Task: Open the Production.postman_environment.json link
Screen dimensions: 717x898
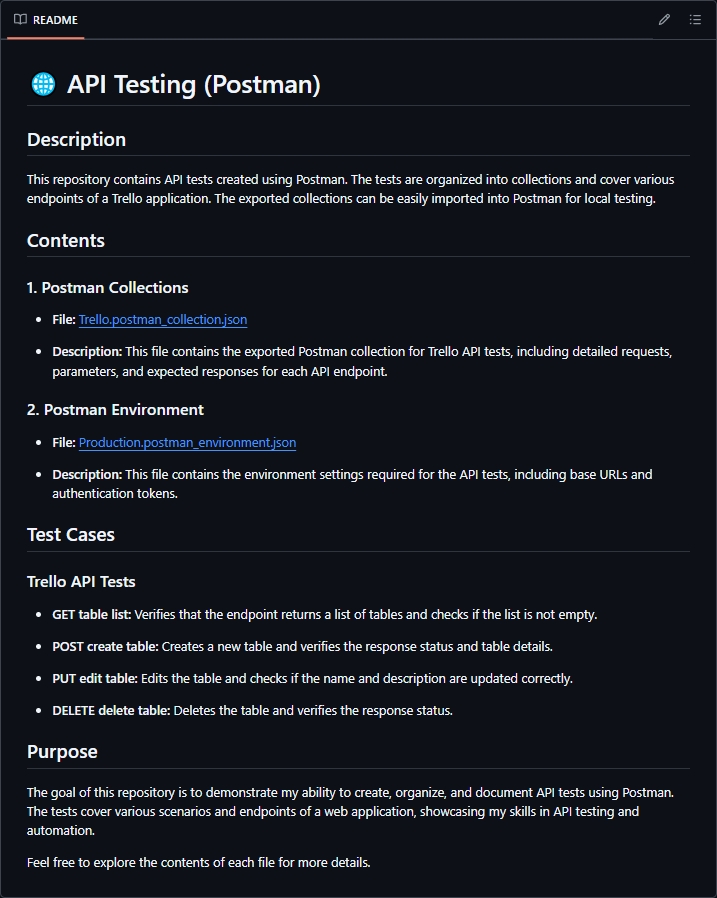Action: [x=187, y=442]
